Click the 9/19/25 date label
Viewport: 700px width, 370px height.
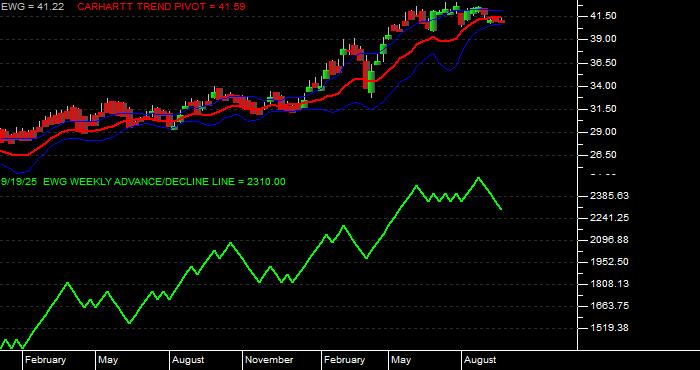pyautogui.click(x=19, y=182)
